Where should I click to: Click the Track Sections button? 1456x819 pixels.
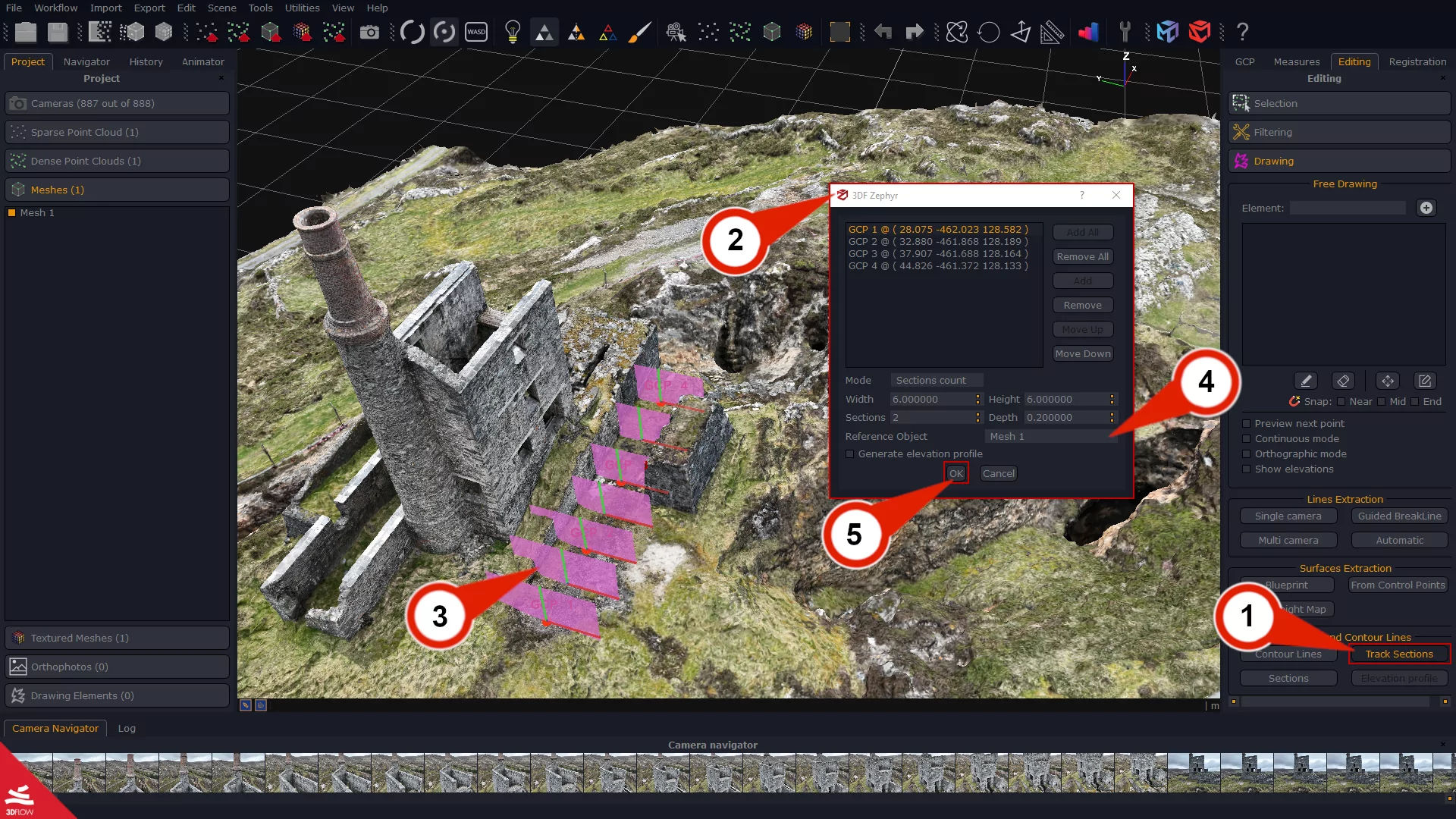pos(1399,654)
